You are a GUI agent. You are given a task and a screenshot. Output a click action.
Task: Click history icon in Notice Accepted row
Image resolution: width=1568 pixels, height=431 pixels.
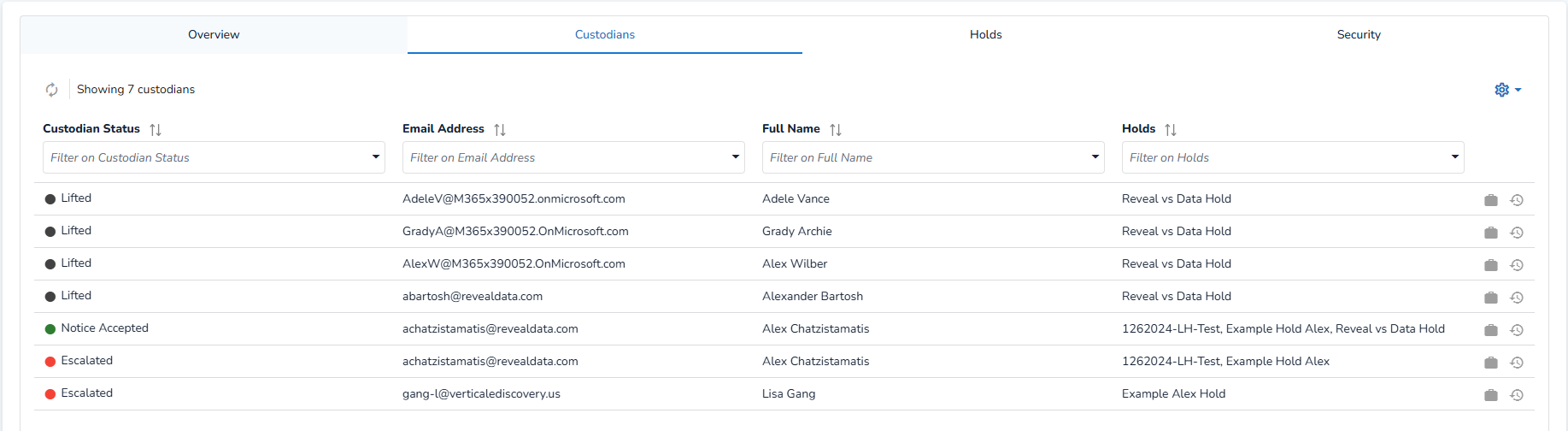pyautogui.click(x=1517, y=330)
